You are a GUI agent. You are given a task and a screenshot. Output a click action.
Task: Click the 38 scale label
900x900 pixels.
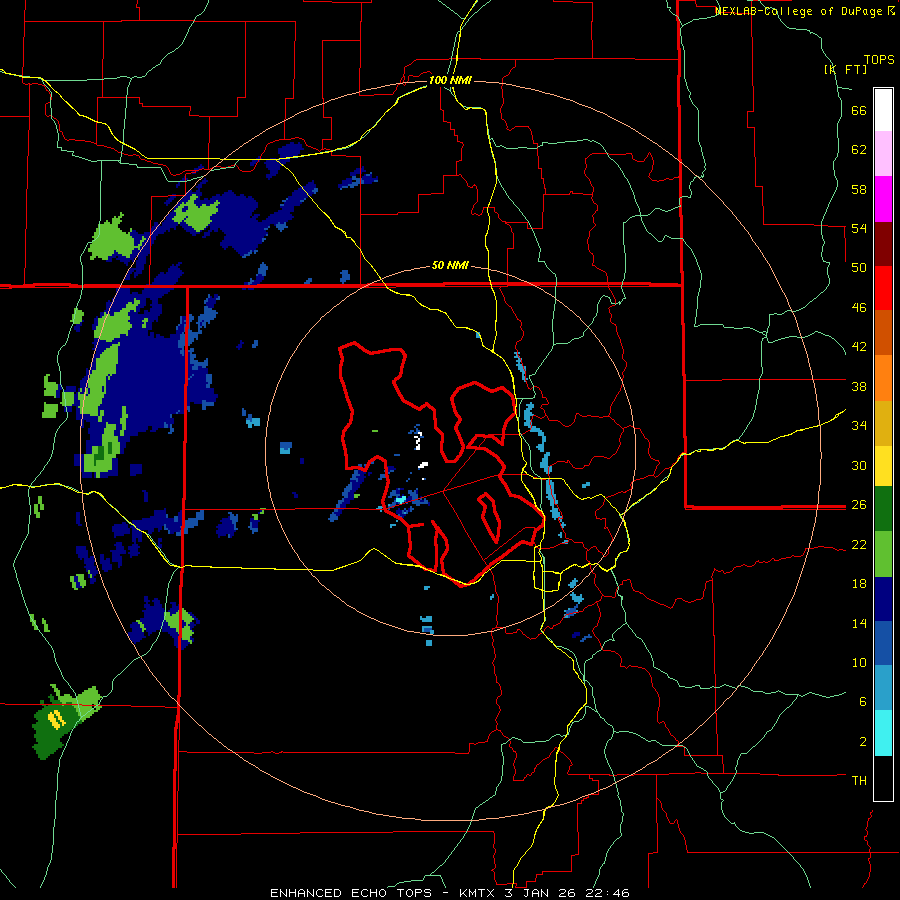pyautogui.click(x=859, y=386)
